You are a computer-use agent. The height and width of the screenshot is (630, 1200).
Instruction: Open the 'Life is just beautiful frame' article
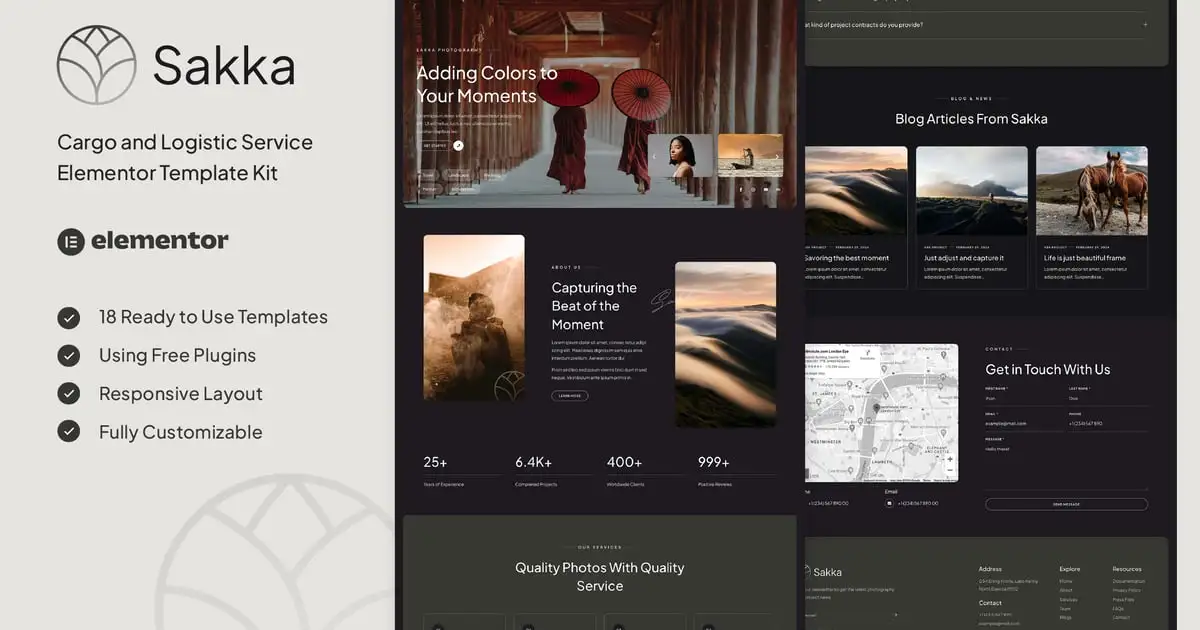coord(1085,258)
